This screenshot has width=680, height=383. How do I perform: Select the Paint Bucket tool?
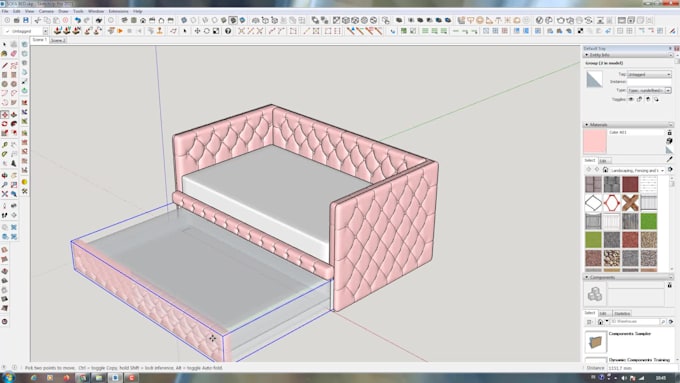(x=4, y=54)
